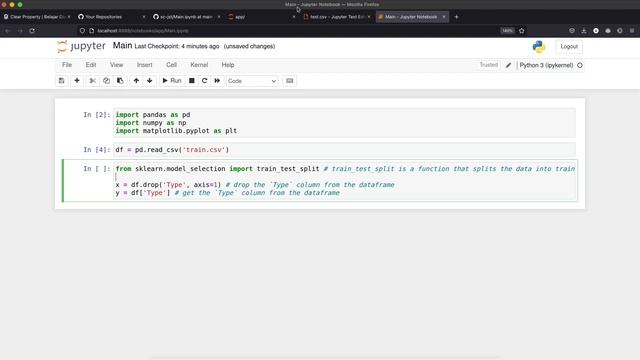Open the Edit menu

91,65
